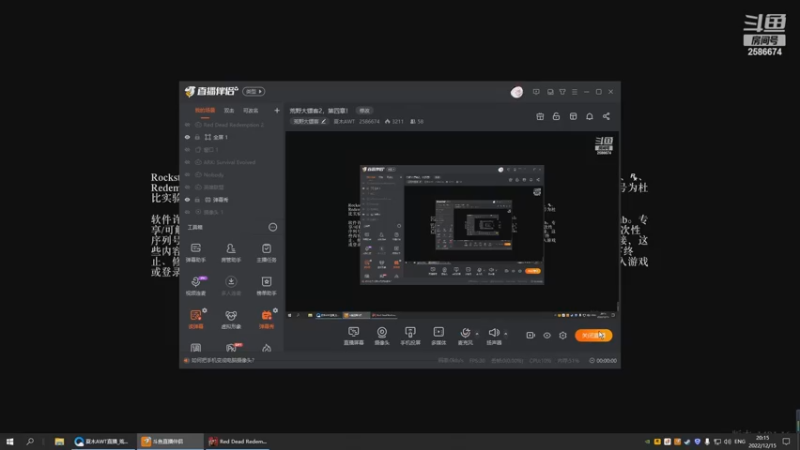
Task: Switch to the first orange scene tab
Action: pos(205,110)
